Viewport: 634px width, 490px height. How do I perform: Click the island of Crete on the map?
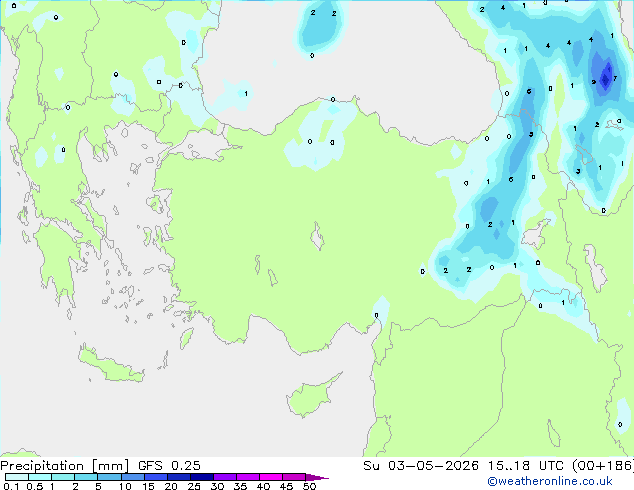point(110,366)
